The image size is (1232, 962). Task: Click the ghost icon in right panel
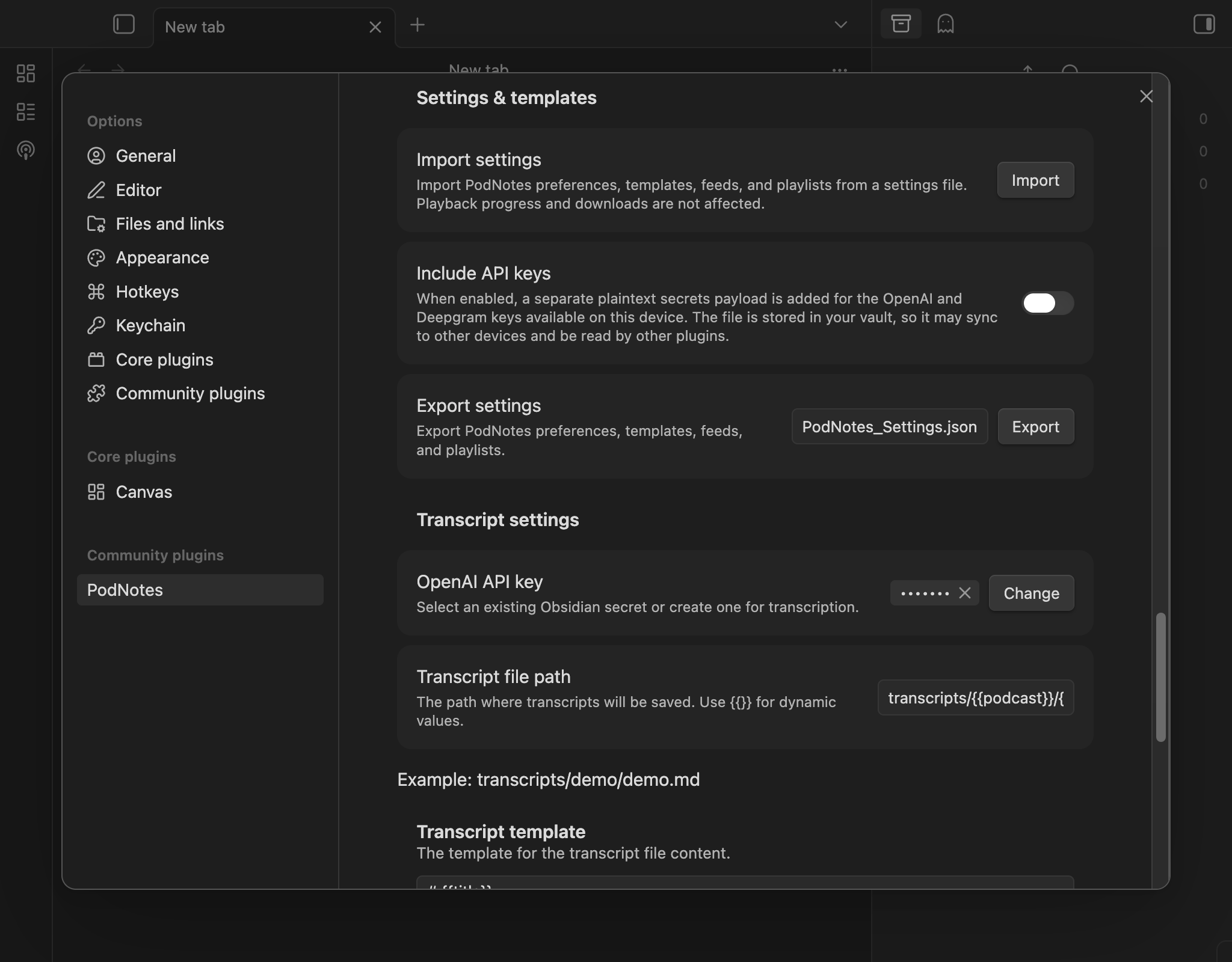(x=946, y=24)
